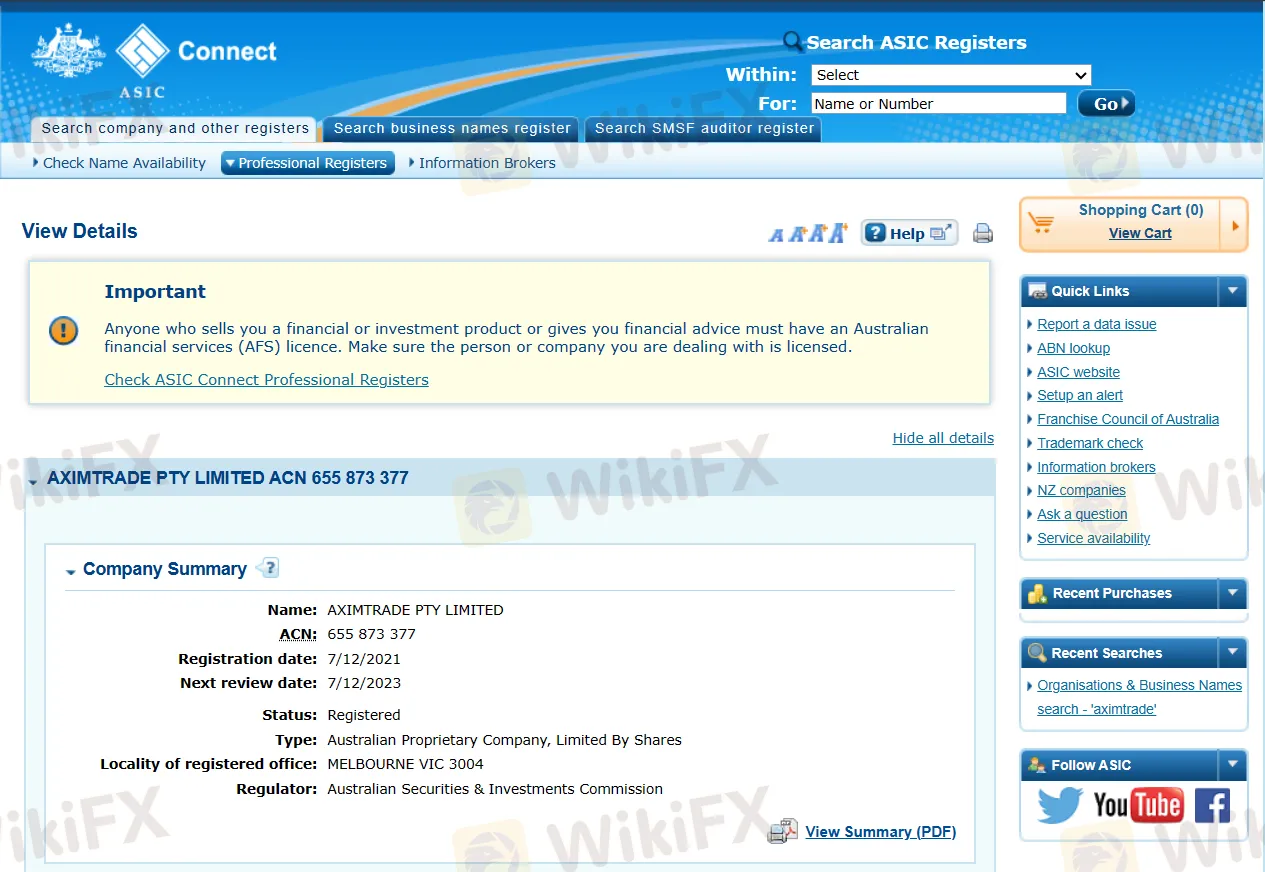This screenshot has height=872, width=1265.
Task: Open Franchise Council of Australia link
Action: pyautogui.click(x=1128, y=419)
